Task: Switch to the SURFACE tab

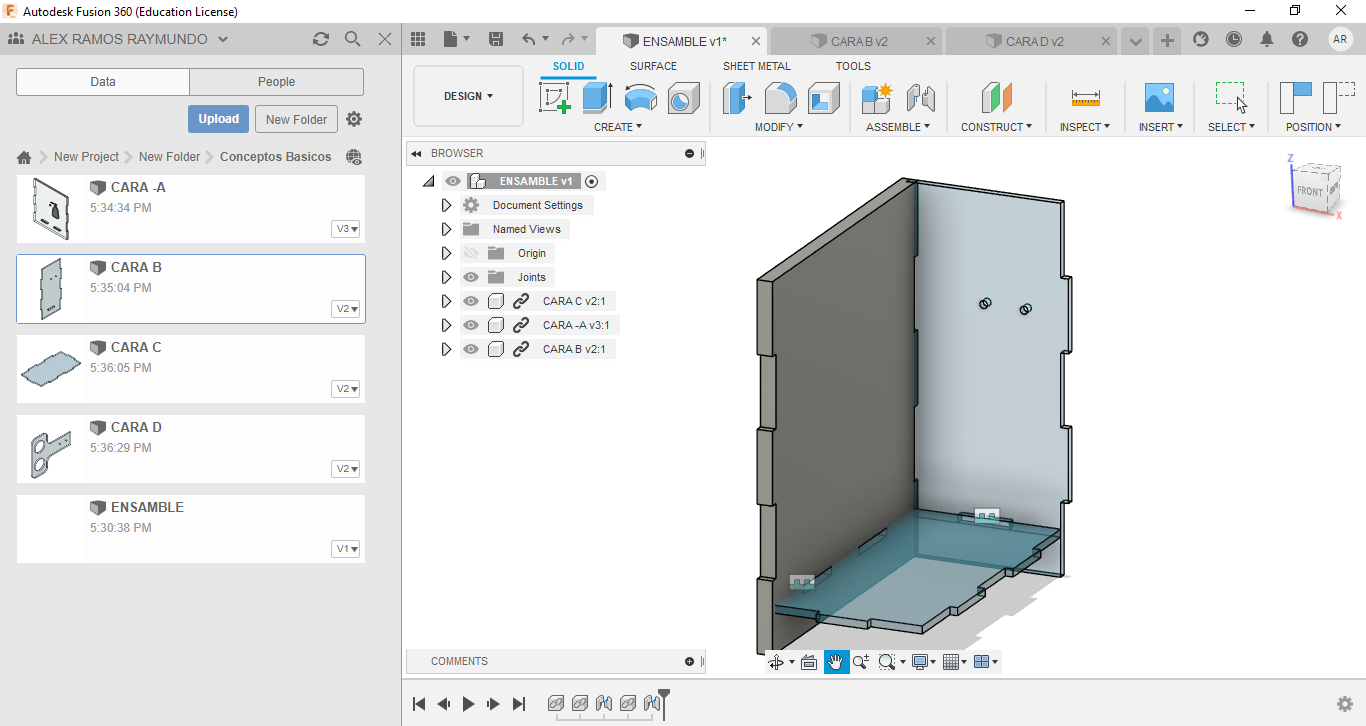Action: pos(653,66)
